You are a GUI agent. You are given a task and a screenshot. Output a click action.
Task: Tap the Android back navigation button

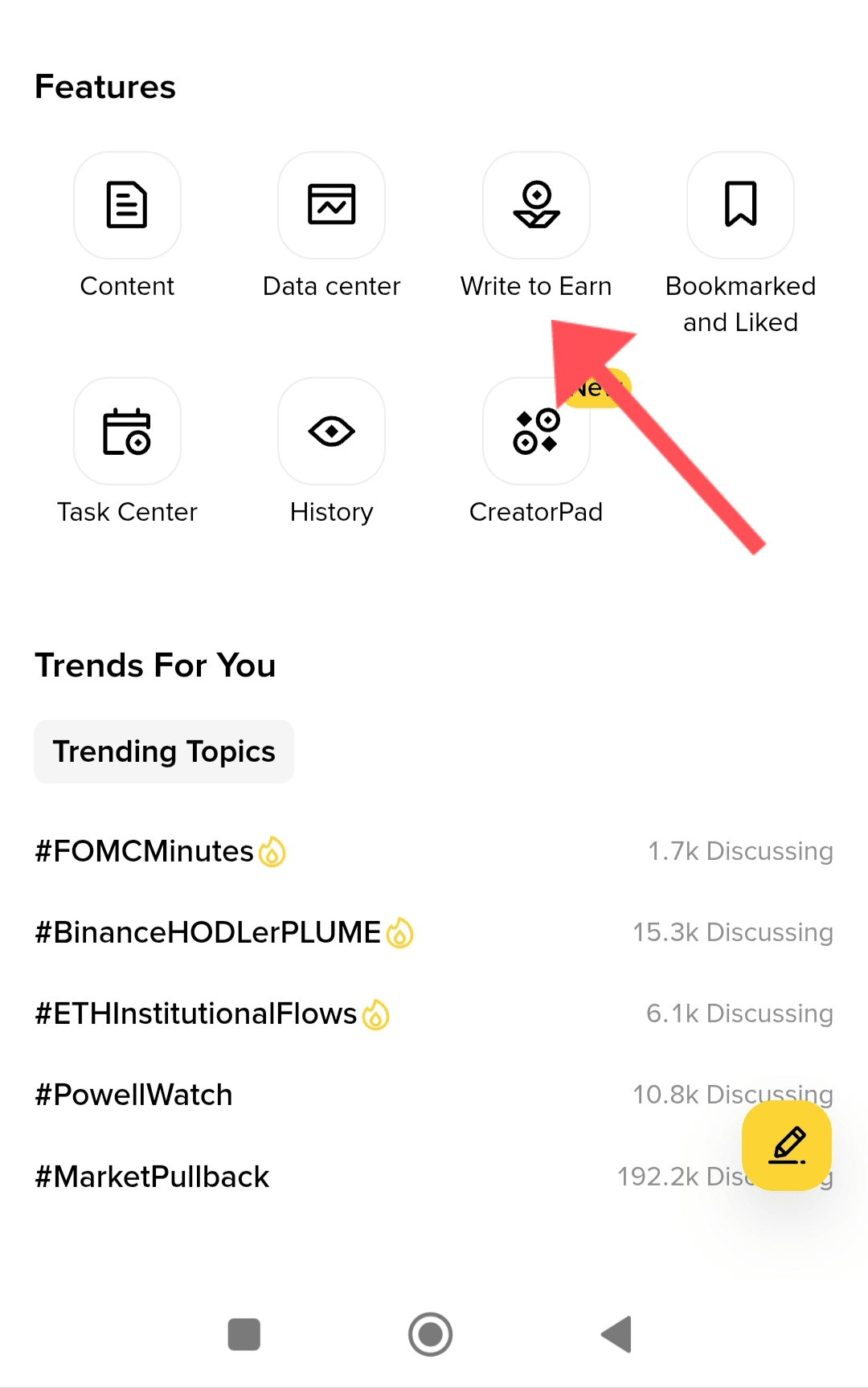(617, 1334)
